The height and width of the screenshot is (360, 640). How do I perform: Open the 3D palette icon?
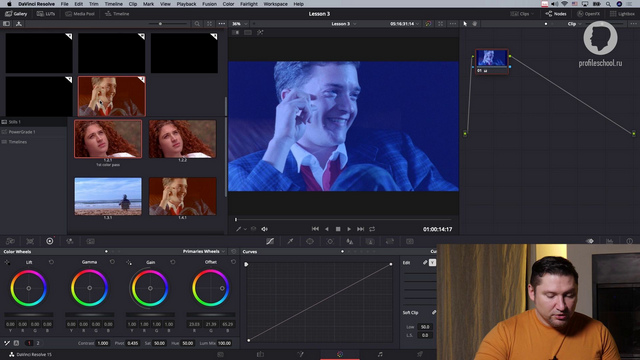point(410,241)
